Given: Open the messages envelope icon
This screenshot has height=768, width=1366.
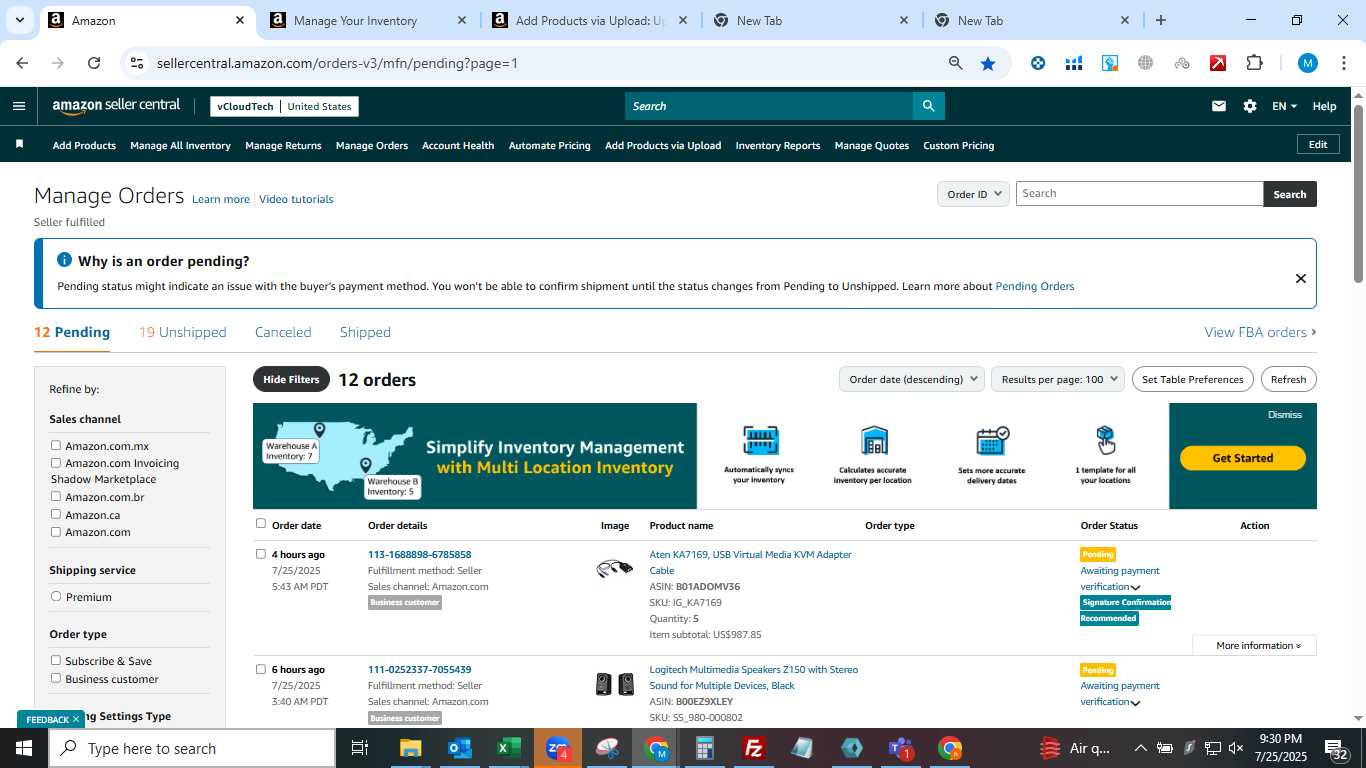Looking at the screenshot, I should tap(1218, 106).
